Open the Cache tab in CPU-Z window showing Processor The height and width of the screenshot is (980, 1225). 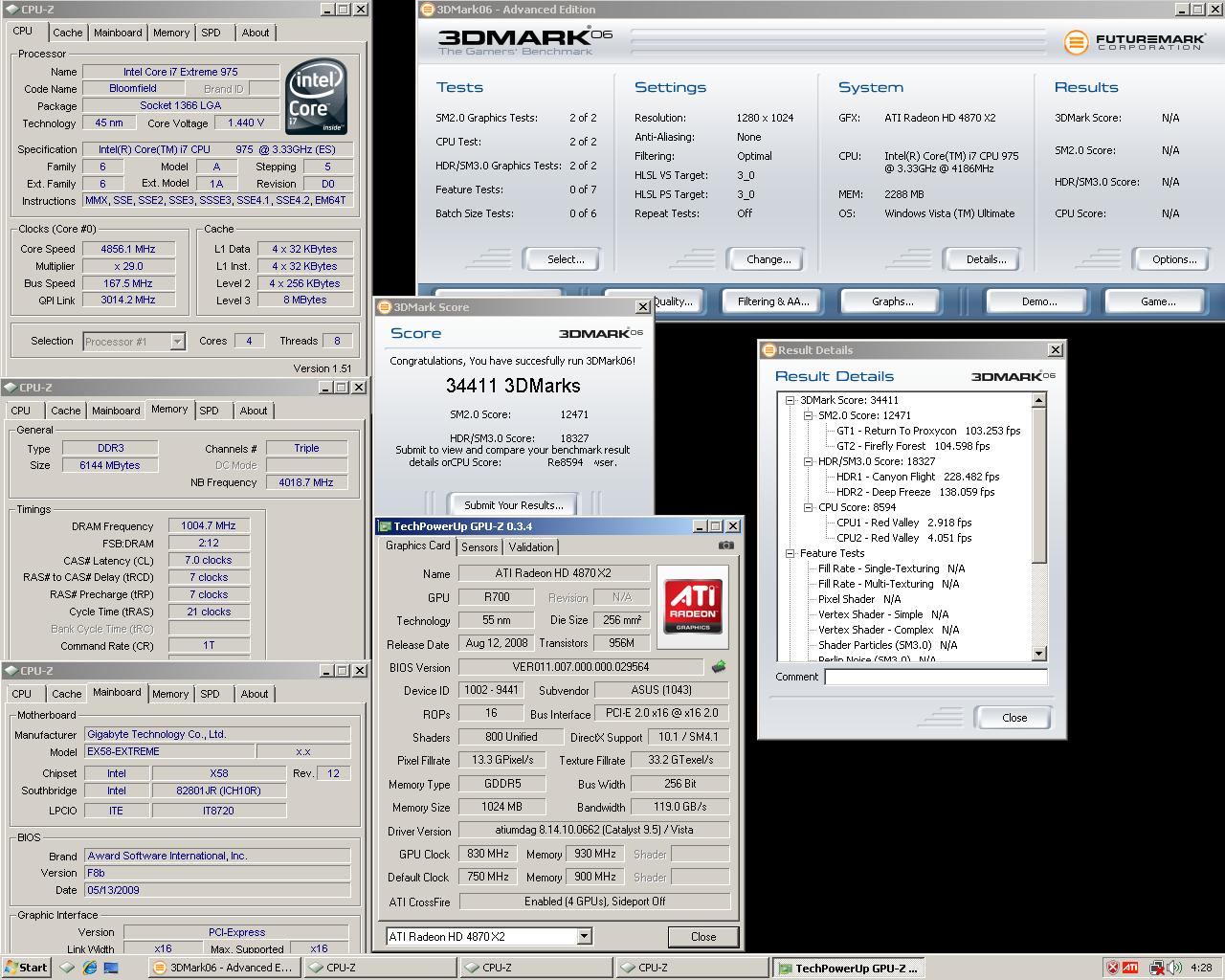click(x=67, y=33)
